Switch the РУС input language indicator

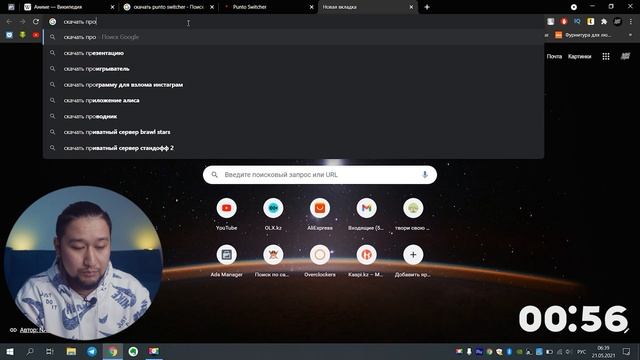tap(582, 351)
